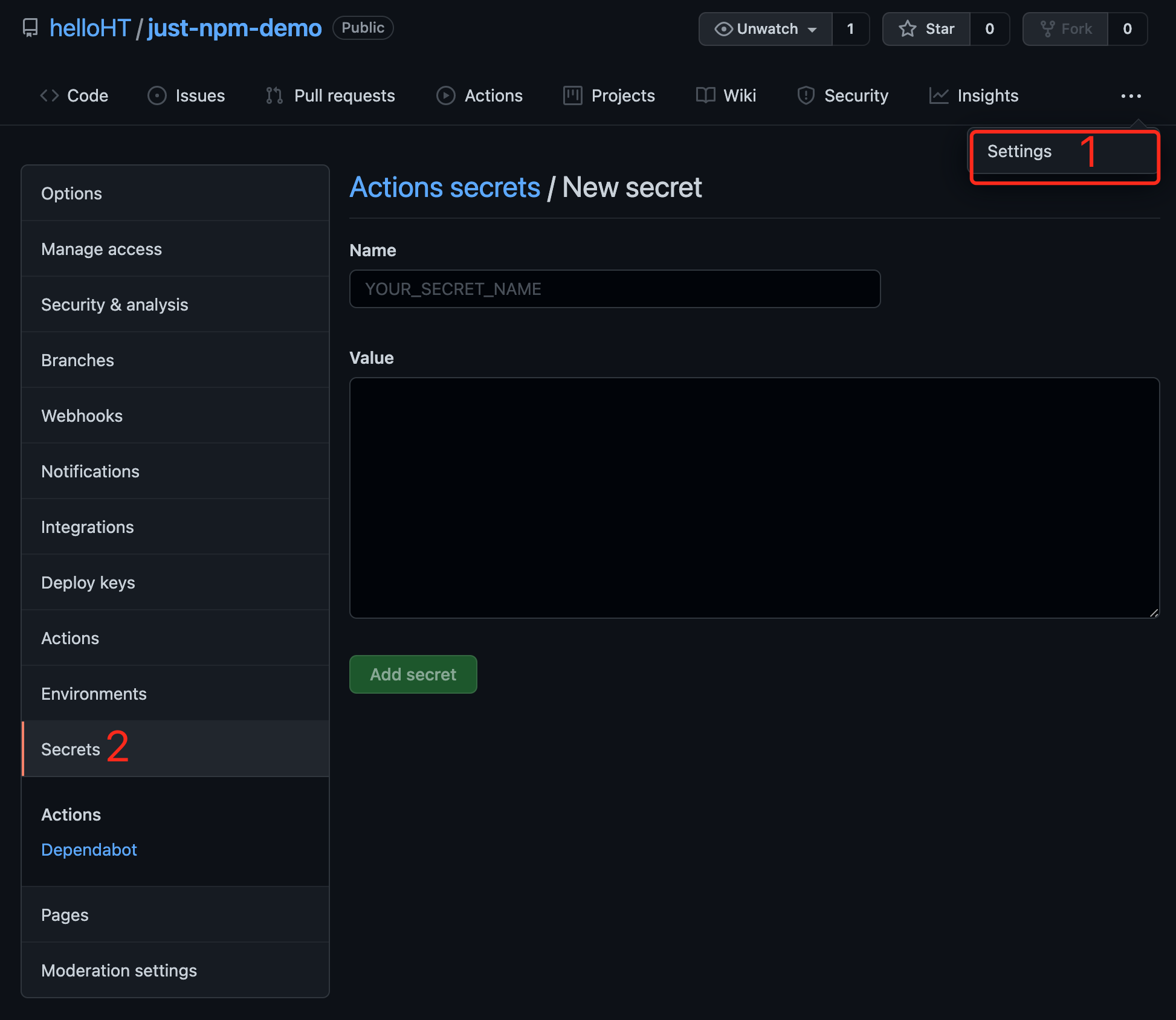Click the stargazers count next to Star
Viewport: 1176px width, 1020px height.
990,29
